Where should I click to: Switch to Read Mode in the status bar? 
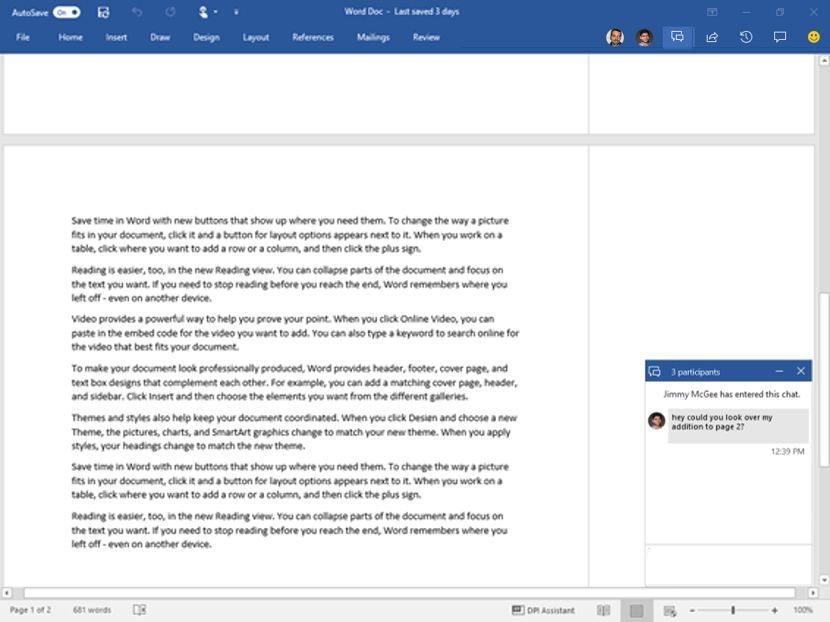(x=603, y=609)
